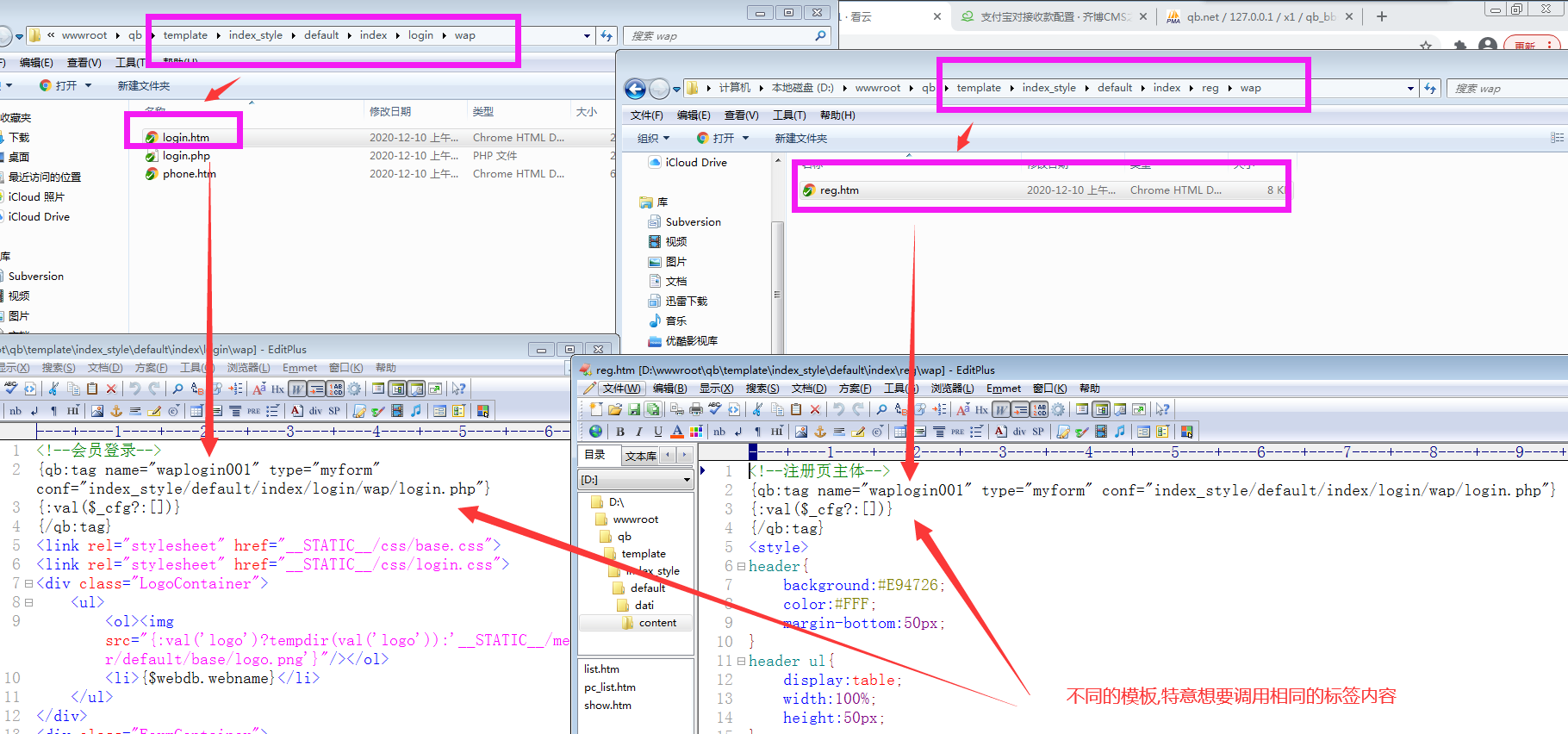Open the [D:] drive dropdown
The height and width of the screenshot is (734, 1568).
(687, 480)
